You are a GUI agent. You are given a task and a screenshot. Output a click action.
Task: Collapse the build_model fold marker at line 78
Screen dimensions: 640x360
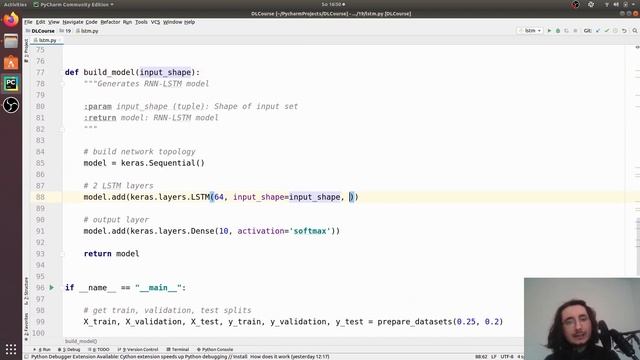63,84
